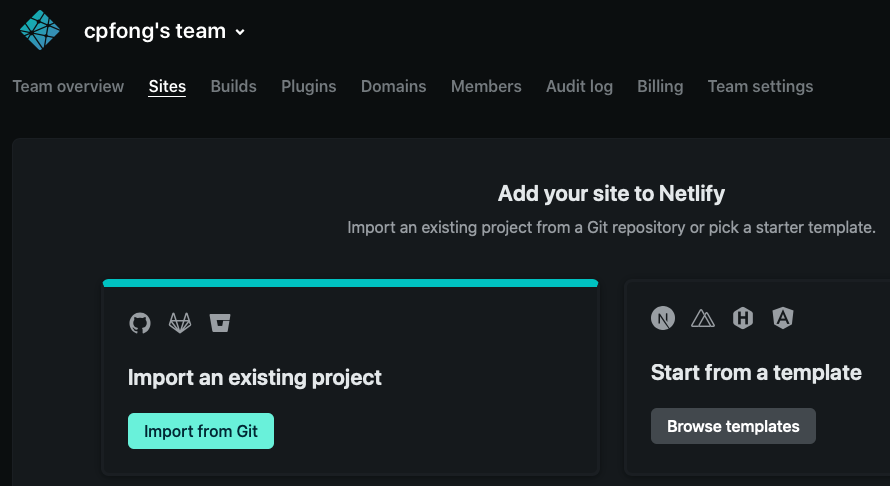Open the Audit log tab
Viewport: 890px width, 486px height.
tap(579, 86)
